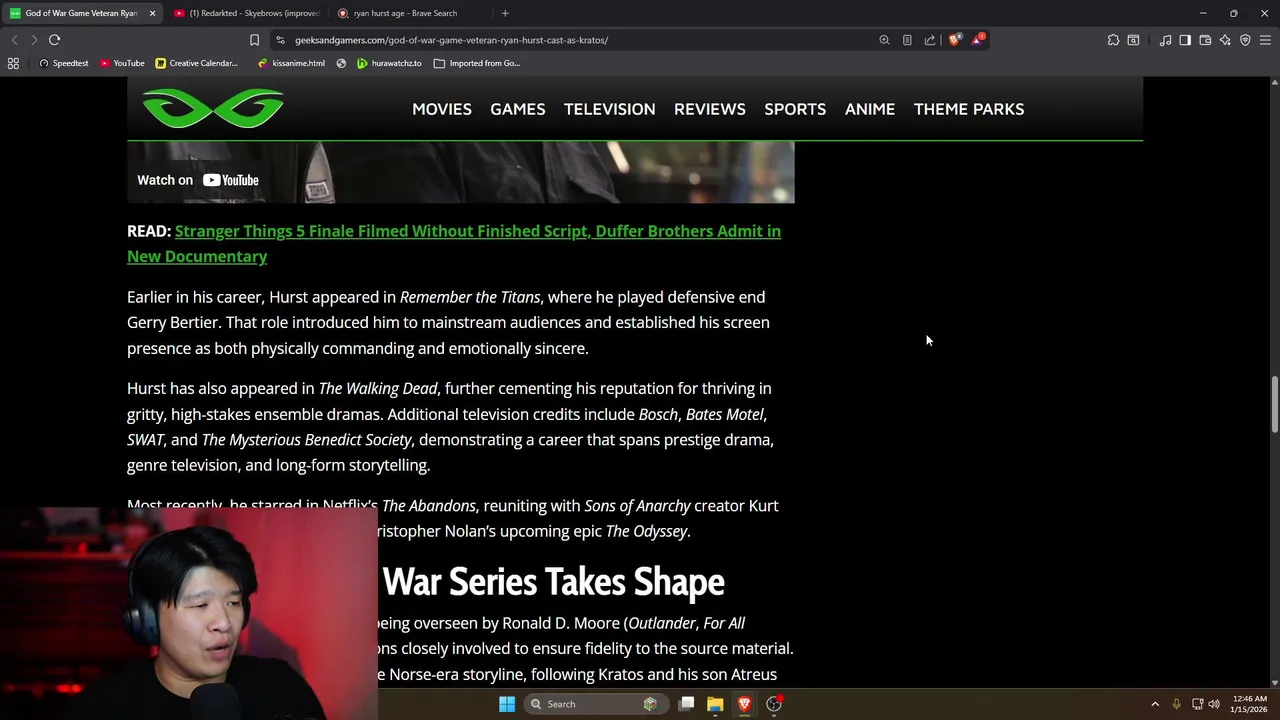The image size is (1280, 720).
Task: Reload the page with the refresh icon
Action: pos(54,40)
